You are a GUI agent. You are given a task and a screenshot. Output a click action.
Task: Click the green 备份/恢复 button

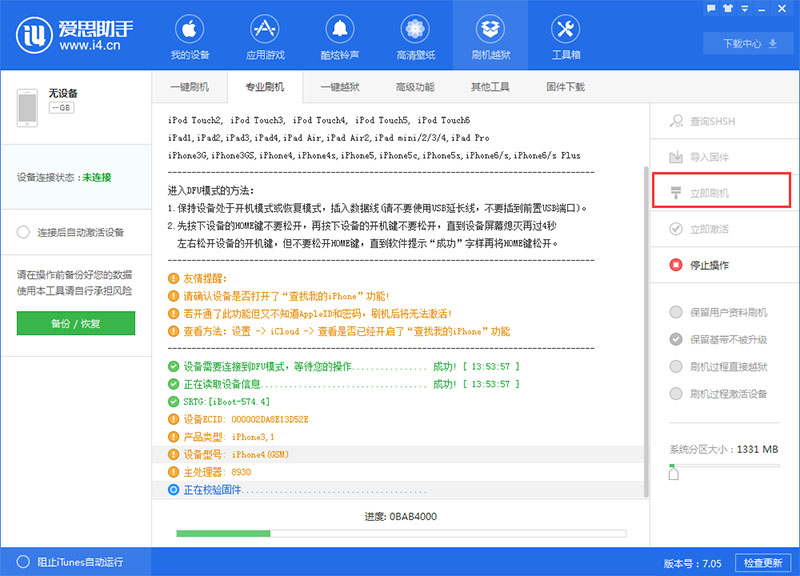pos(75,323)
